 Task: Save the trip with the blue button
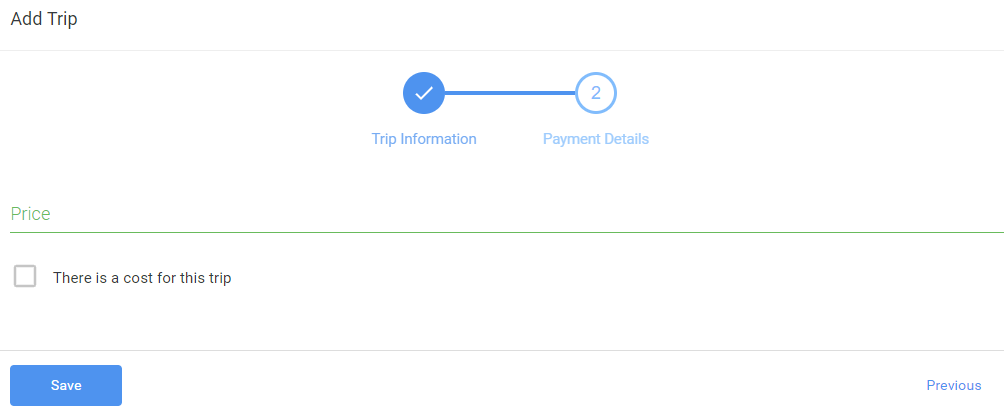click(x=66, y=385)
